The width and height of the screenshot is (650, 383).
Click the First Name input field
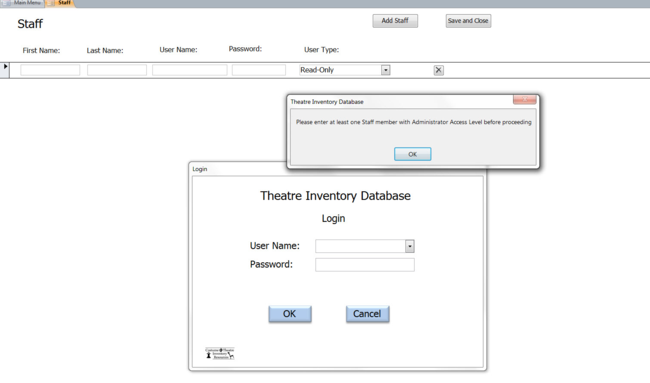pyautogui.click(x=50, y=70)
